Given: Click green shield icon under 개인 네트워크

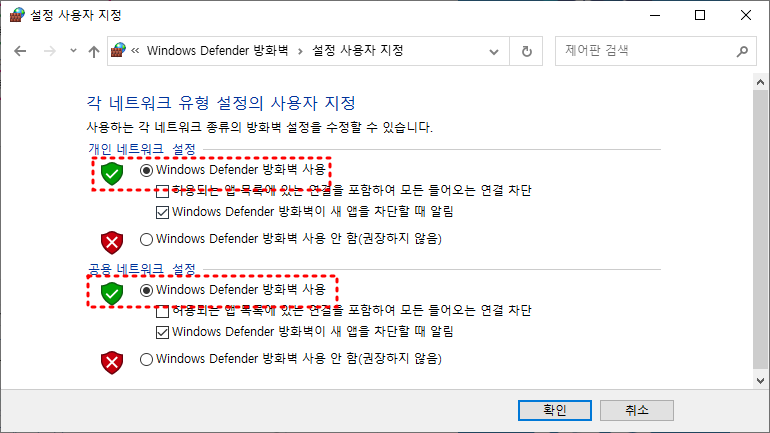Looking at the screenshot, I should (112, 173).
